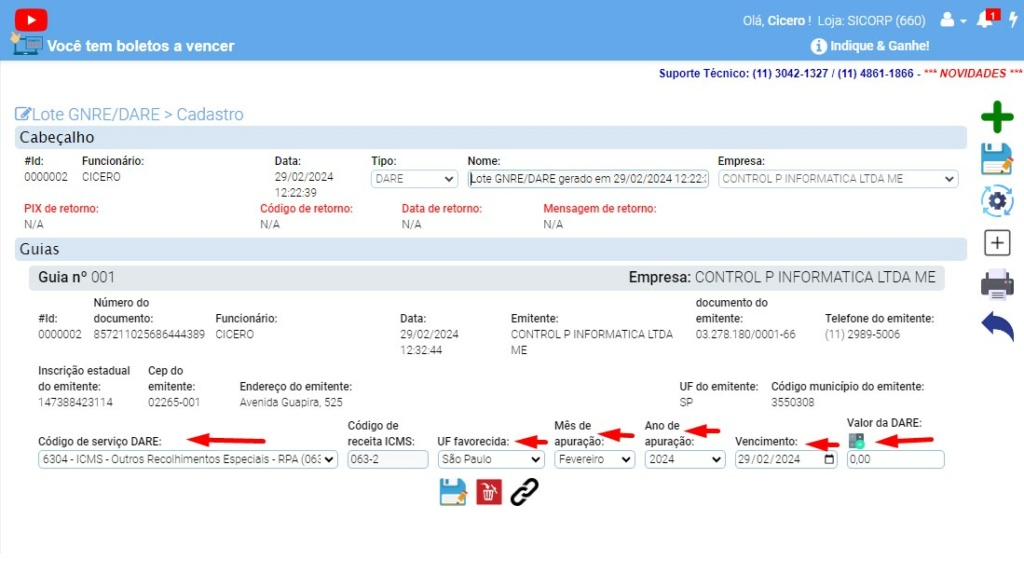Viewport: 1024px width, 574px height.
Task: Open the user account menu icon
Action: (947, 20)
